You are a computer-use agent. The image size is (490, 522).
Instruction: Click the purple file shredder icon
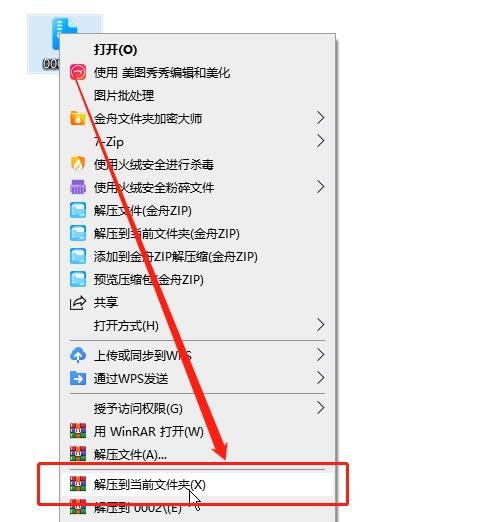point(78,187)
